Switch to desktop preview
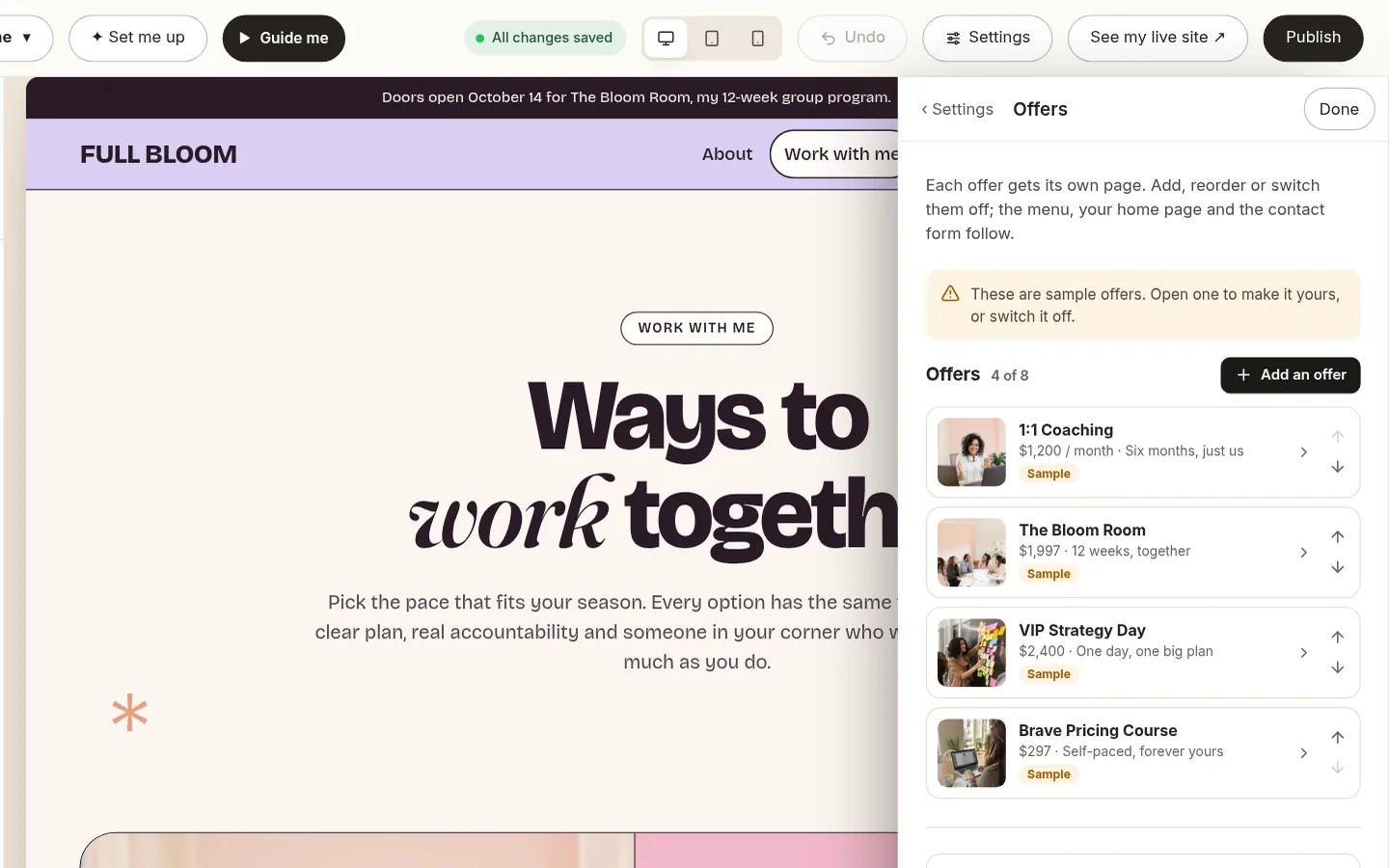1389x868 pixels. point(666,39)
